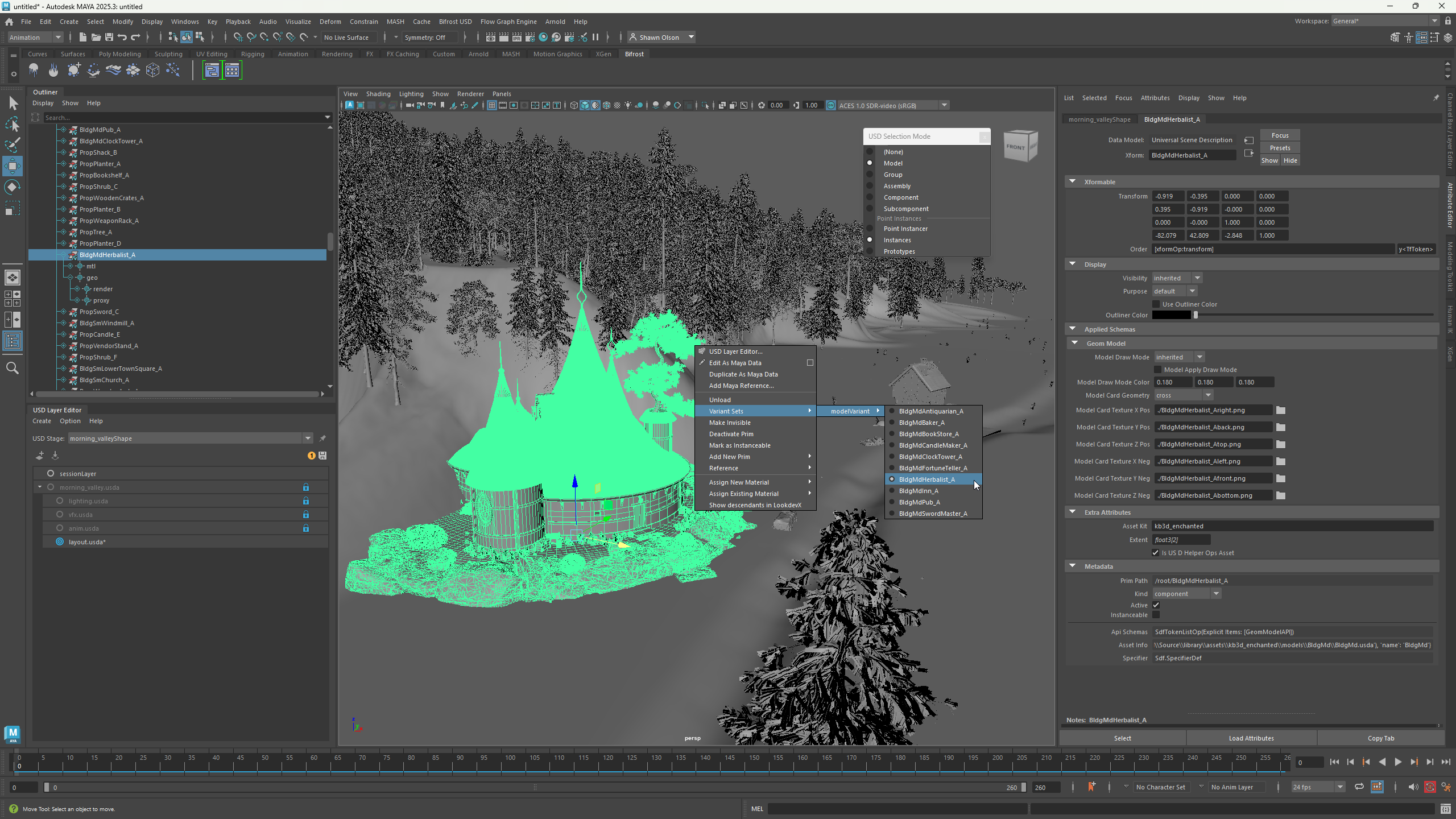Select the Move tool in the toolbox
Screen dimensions: 1456x819
[x=13, y=166]
